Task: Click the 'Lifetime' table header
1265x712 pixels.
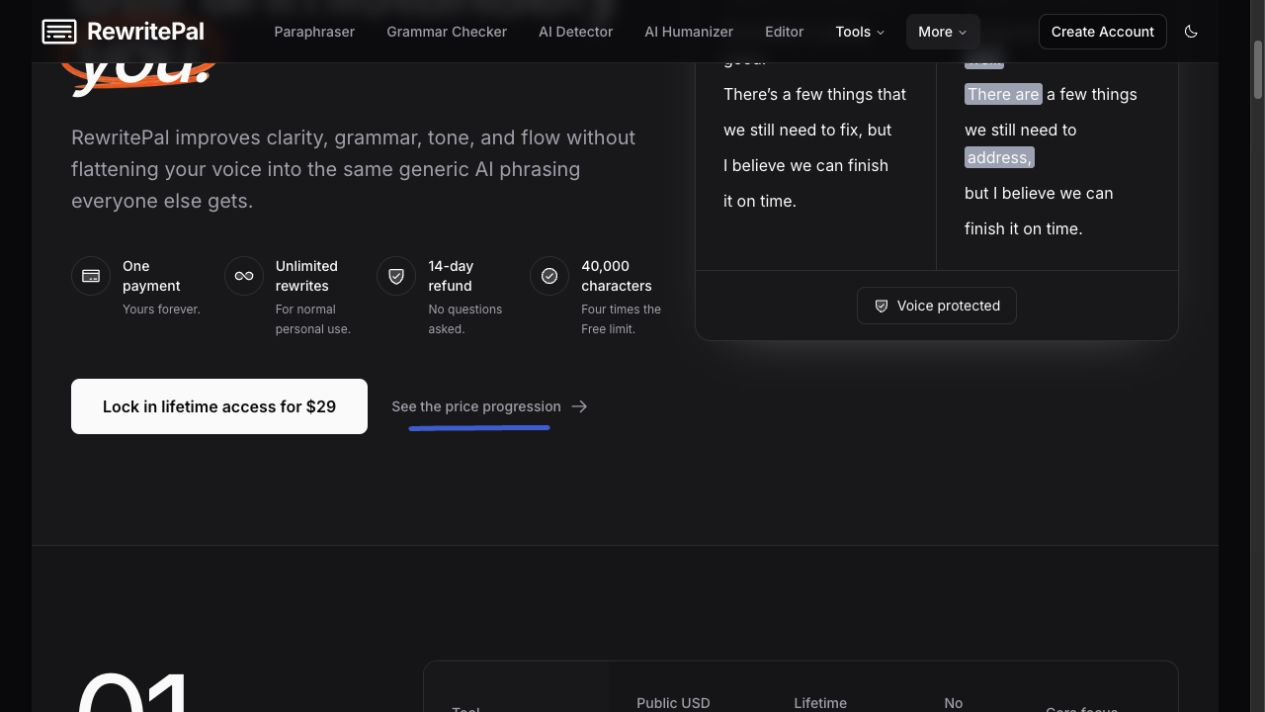Action: pyautogui.click(x=820, y=703)
